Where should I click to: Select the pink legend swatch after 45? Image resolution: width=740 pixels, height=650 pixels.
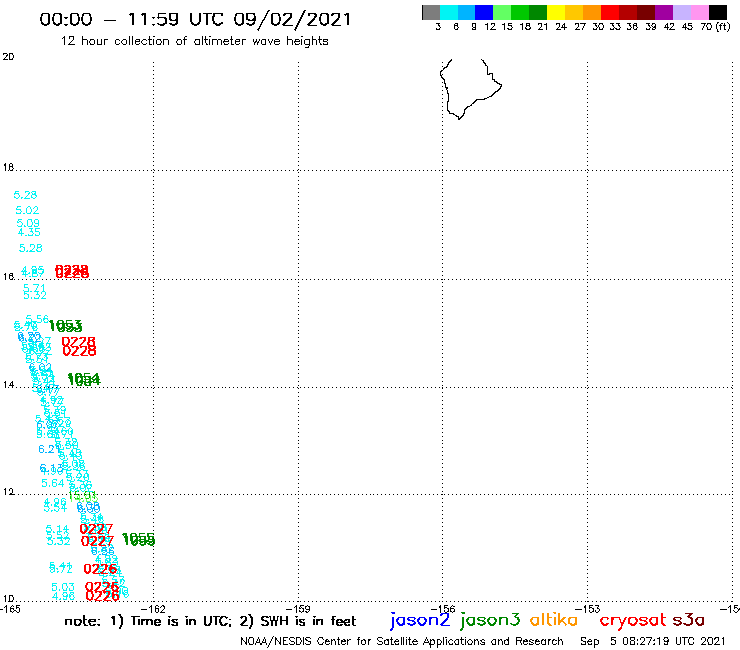click(x=699, y=12)
